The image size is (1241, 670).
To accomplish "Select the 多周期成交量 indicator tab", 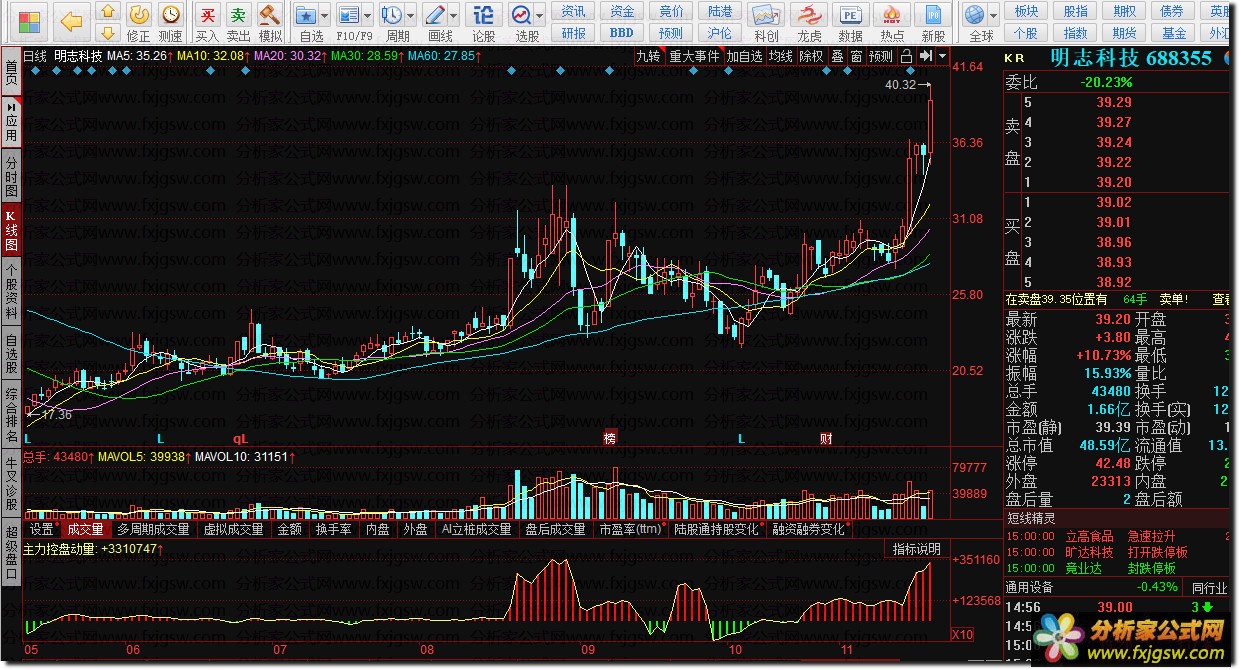I will (x=153, y=529).
